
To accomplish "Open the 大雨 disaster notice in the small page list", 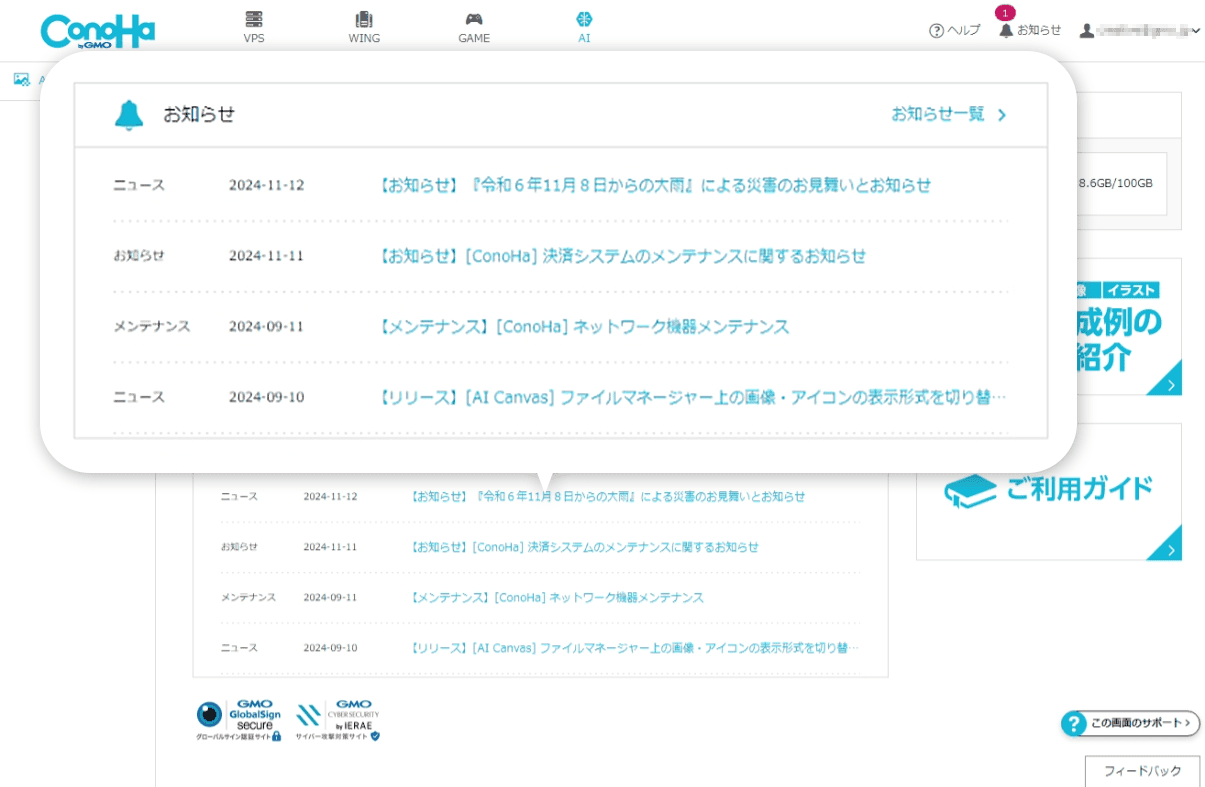I will (x=608, y=496).
